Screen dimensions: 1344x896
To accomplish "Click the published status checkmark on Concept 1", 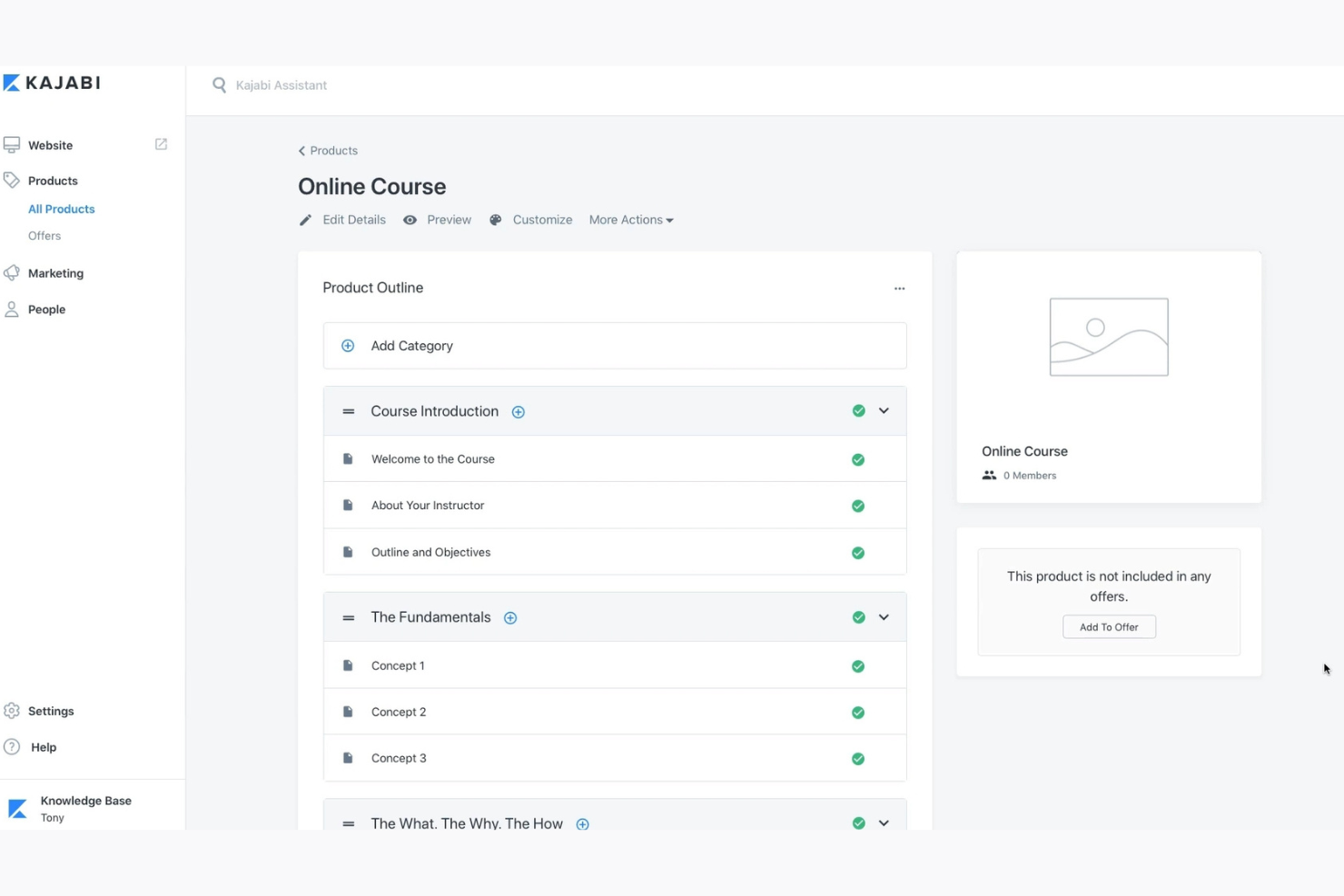I will pyautogui.click(x=858, y=665).
